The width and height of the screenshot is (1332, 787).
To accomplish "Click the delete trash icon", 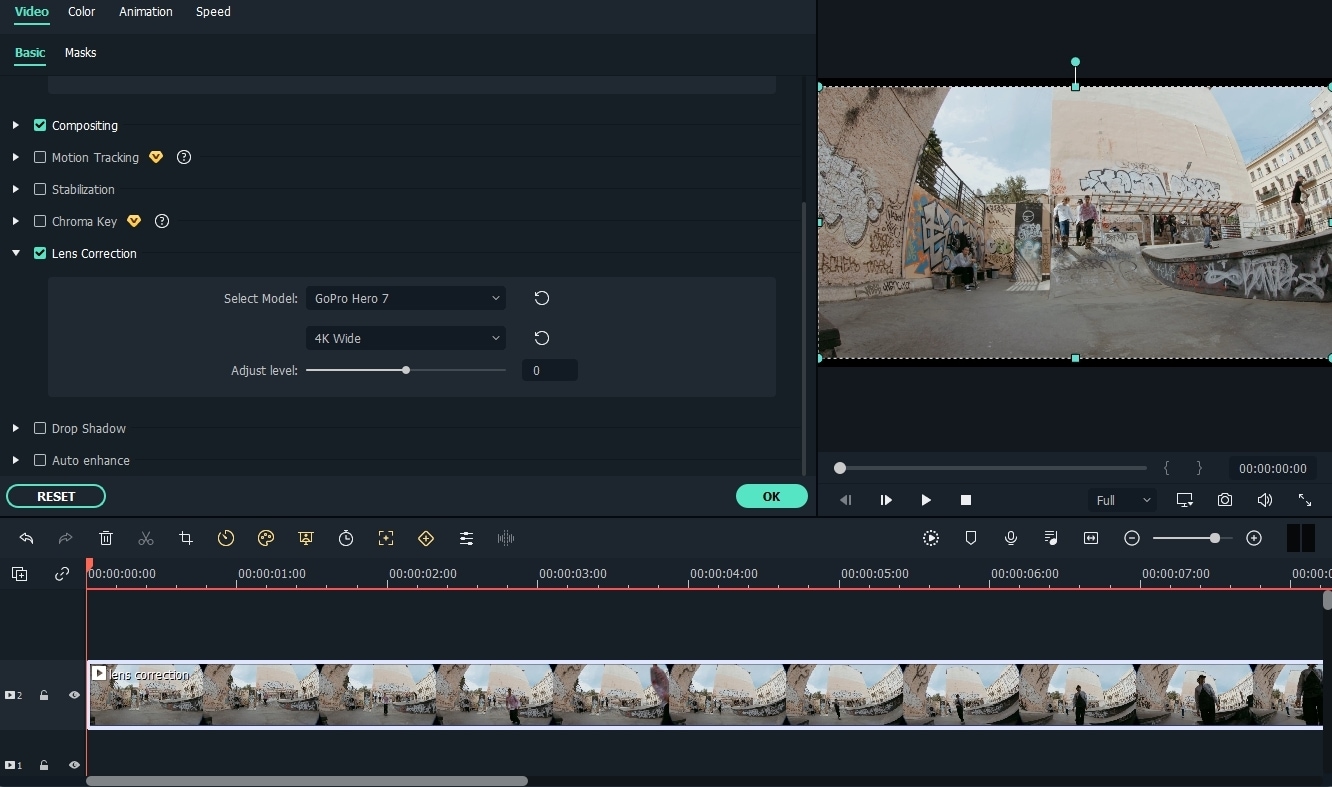I will tap(106, 538).
